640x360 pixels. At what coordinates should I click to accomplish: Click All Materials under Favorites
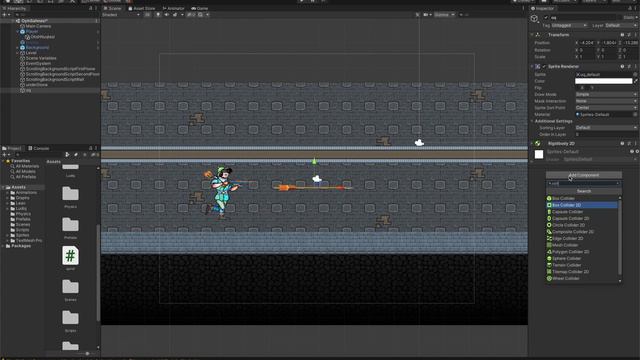click(27, 166)
